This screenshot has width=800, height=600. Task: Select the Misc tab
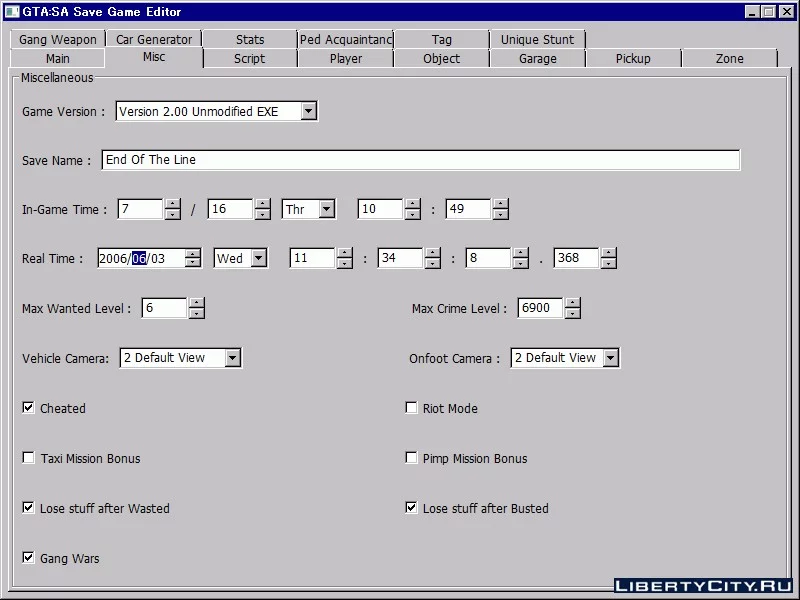pyautogui.click(x=154, y=57)
